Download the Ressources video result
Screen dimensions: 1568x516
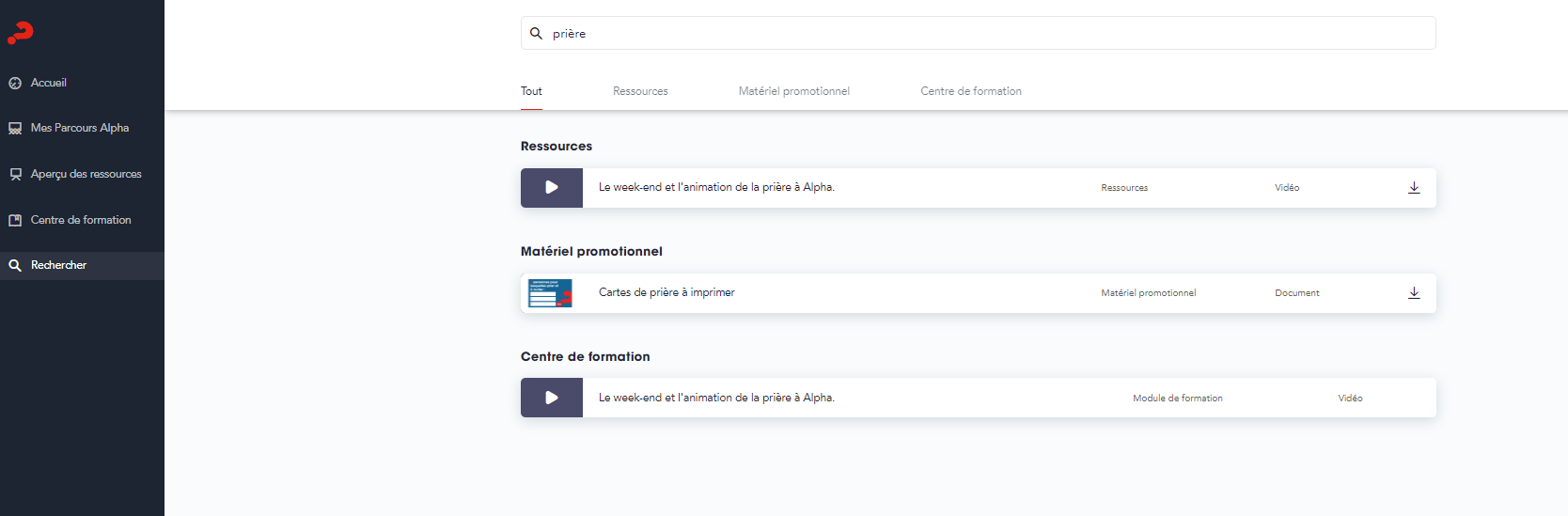1414,188
